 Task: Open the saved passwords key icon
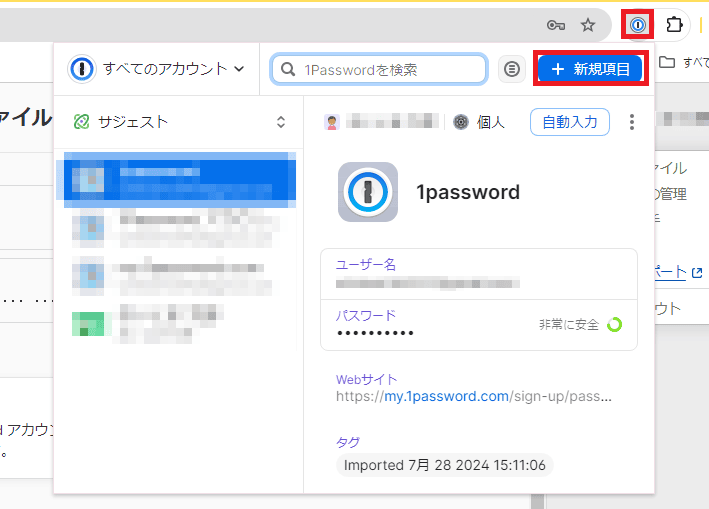(x=556, y=25)
